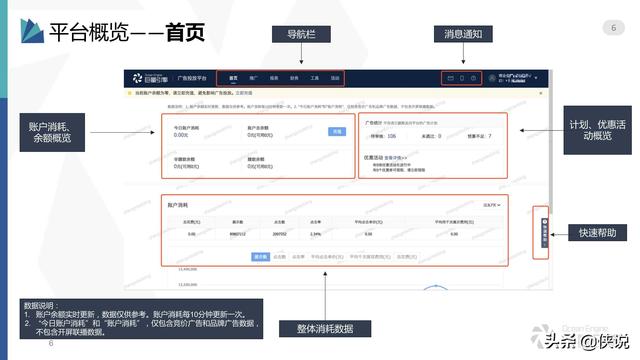Image resolution: width=640 pixels, height=360 pixels.
Task: Click the blue triangle slide logo
Action: 32,31
